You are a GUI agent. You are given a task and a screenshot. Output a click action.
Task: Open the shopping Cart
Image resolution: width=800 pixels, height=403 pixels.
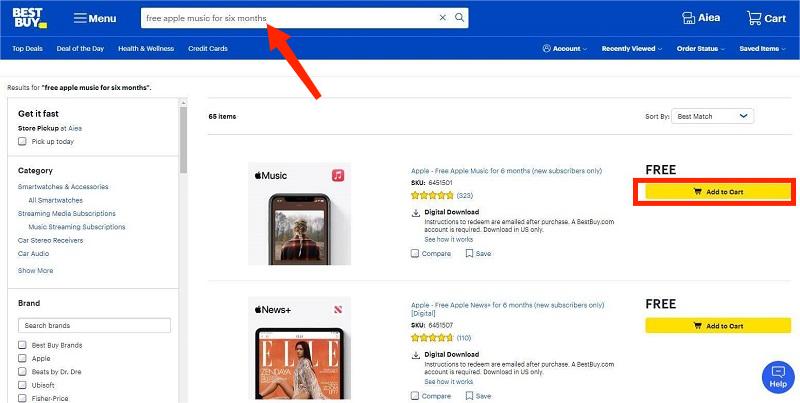coord(766,18)
